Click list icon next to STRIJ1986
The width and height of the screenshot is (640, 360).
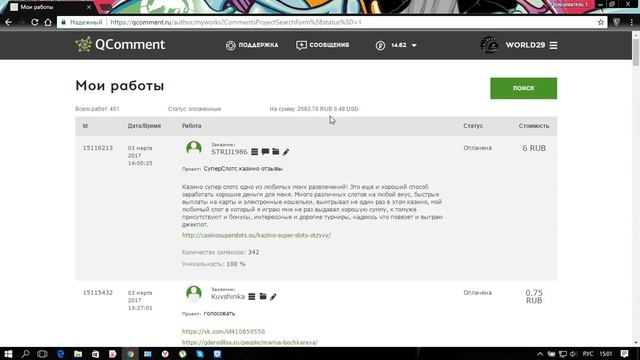point(254,152)
